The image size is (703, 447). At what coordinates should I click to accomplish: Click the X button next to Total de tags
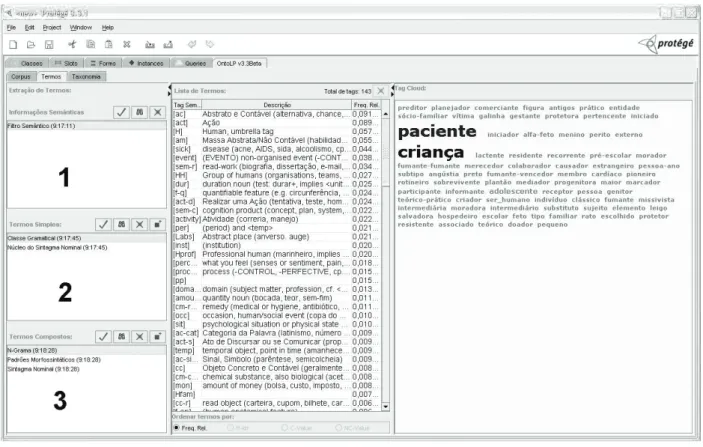coord(381,91)
